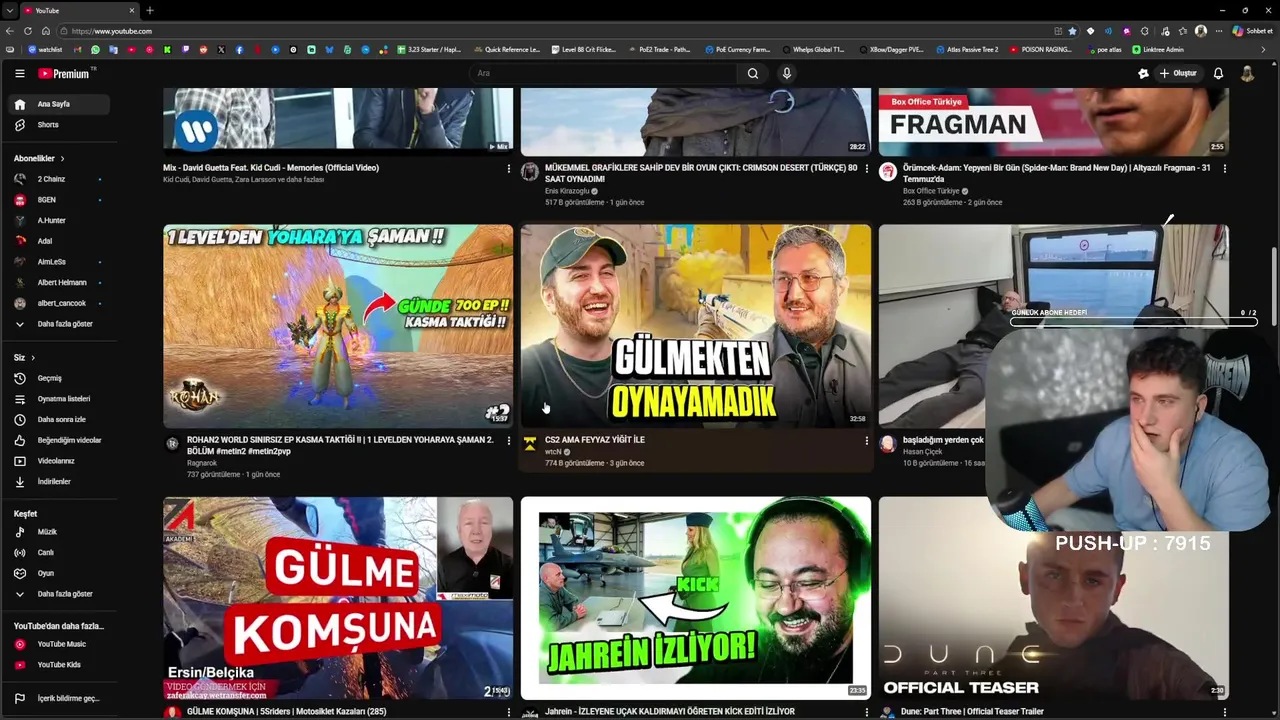Viewport: 1280px width, 720px height.
Task: Open options for Örümcek-Adam fragman video
Action: [x=1224, y=169]
